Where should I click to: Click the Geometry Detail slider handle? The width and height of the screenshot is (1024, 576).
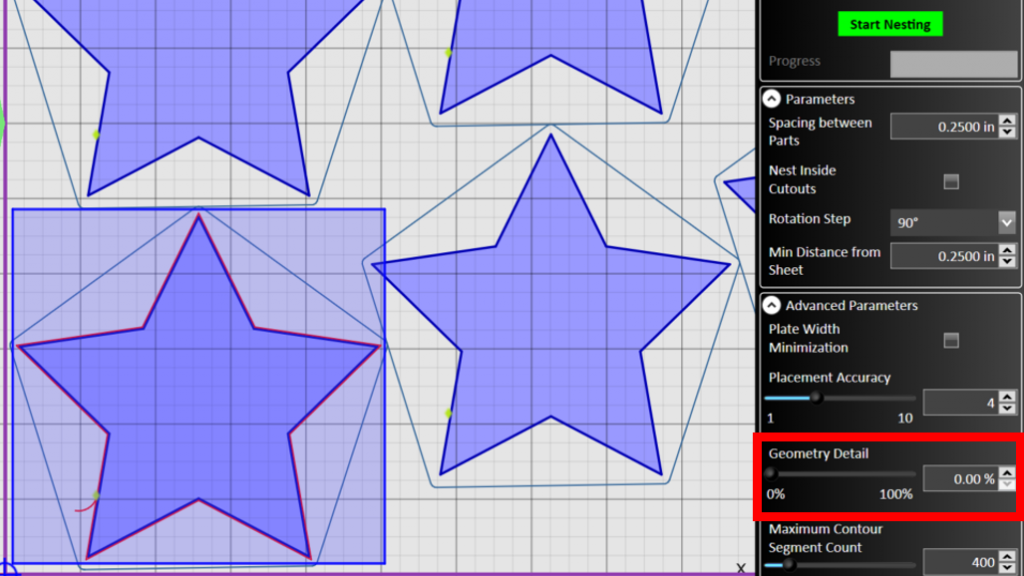pyautogui.click(x=770, y=474)
